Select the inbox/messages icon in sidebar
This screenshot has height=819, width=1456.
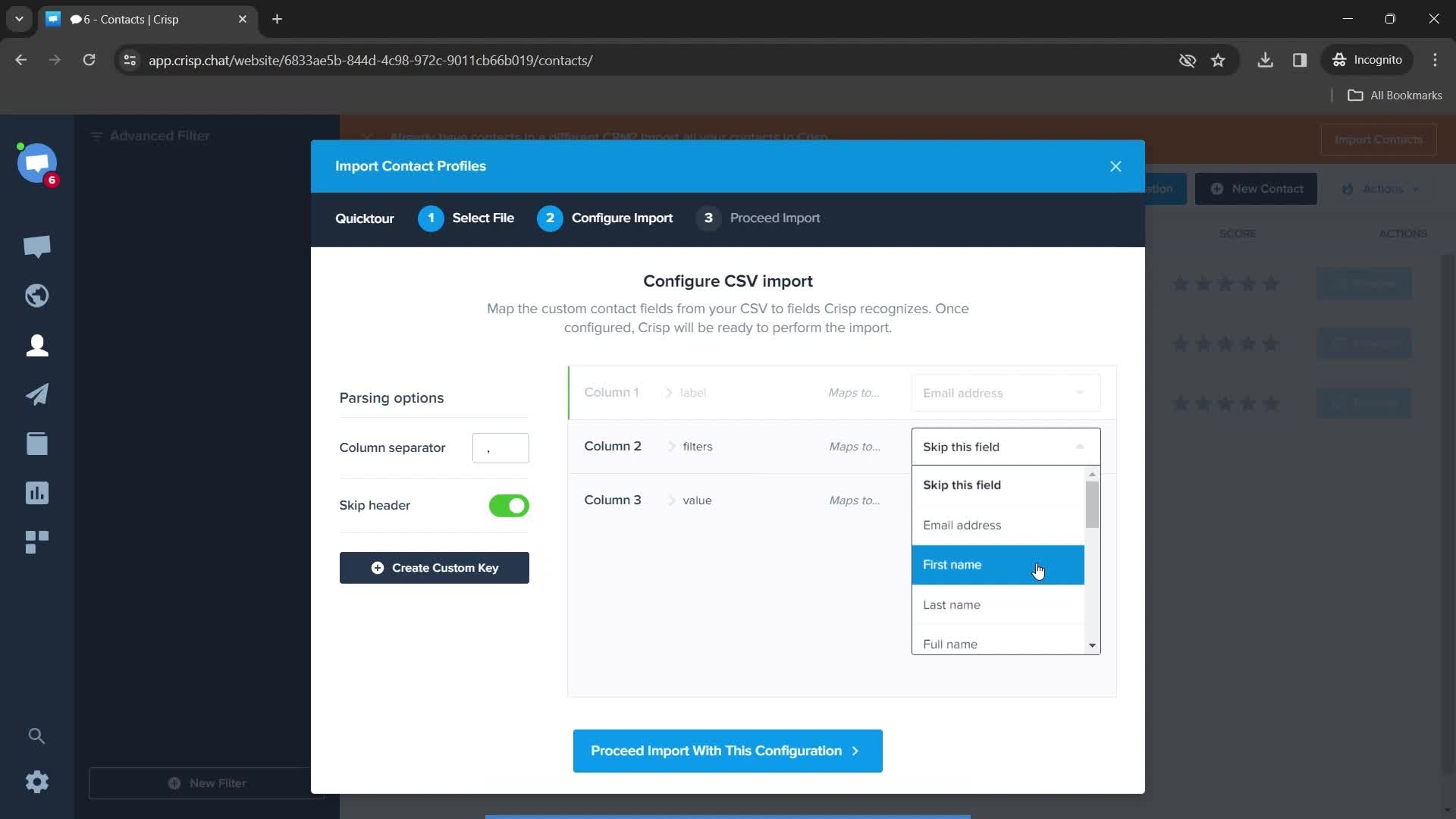click(37, 246)
